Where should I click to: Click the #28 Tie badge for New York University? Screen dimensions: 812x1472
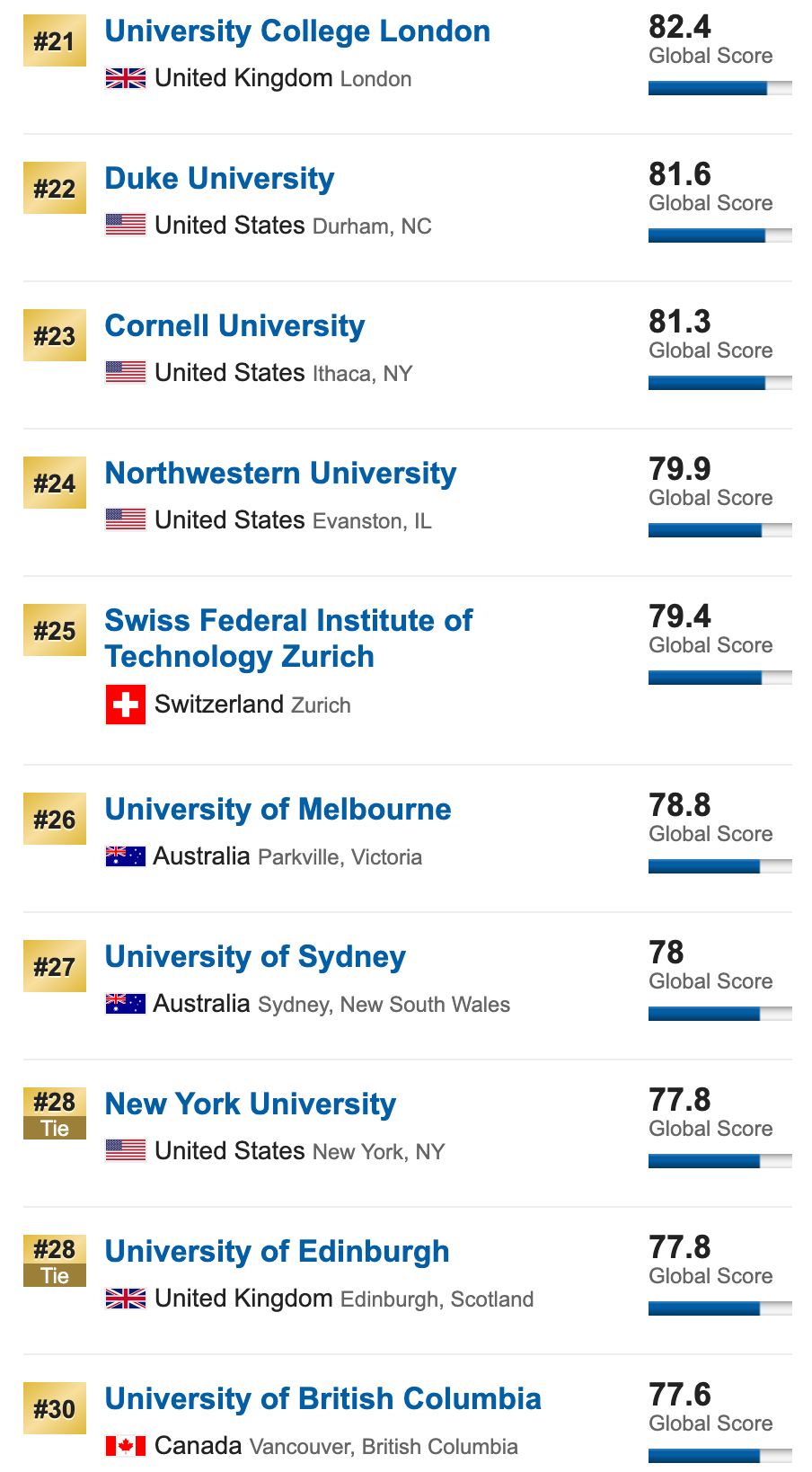pyautogui.click(x=55, y=1113)
